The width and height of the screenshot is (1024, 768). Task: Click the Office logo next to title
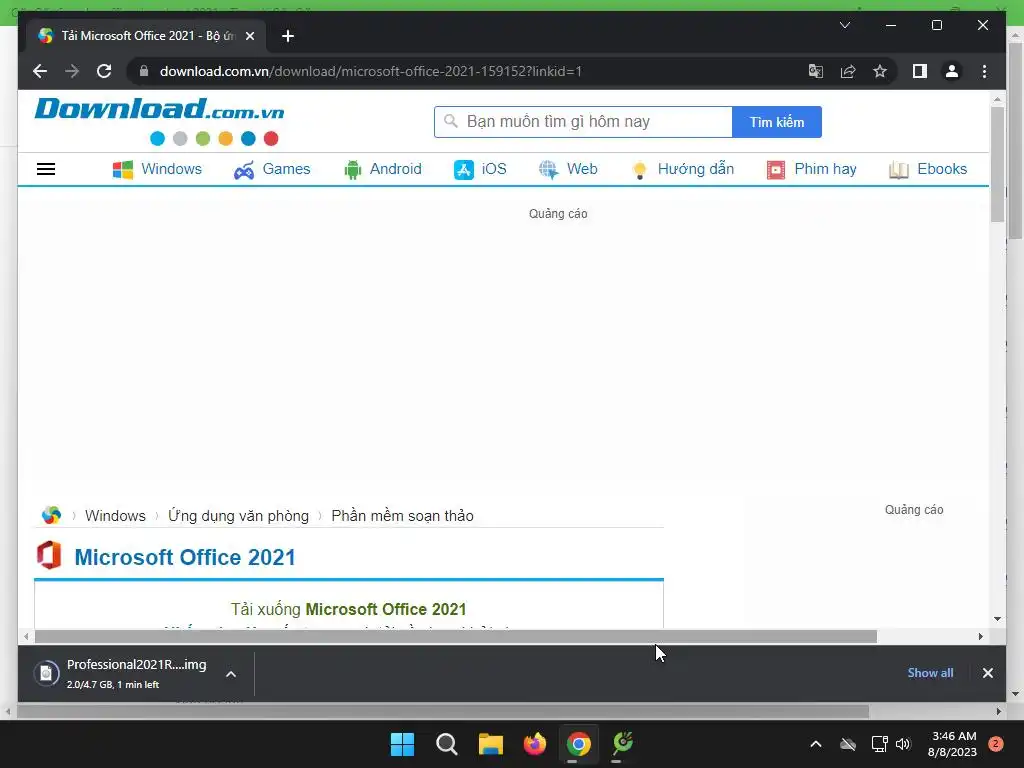point(49,556)
